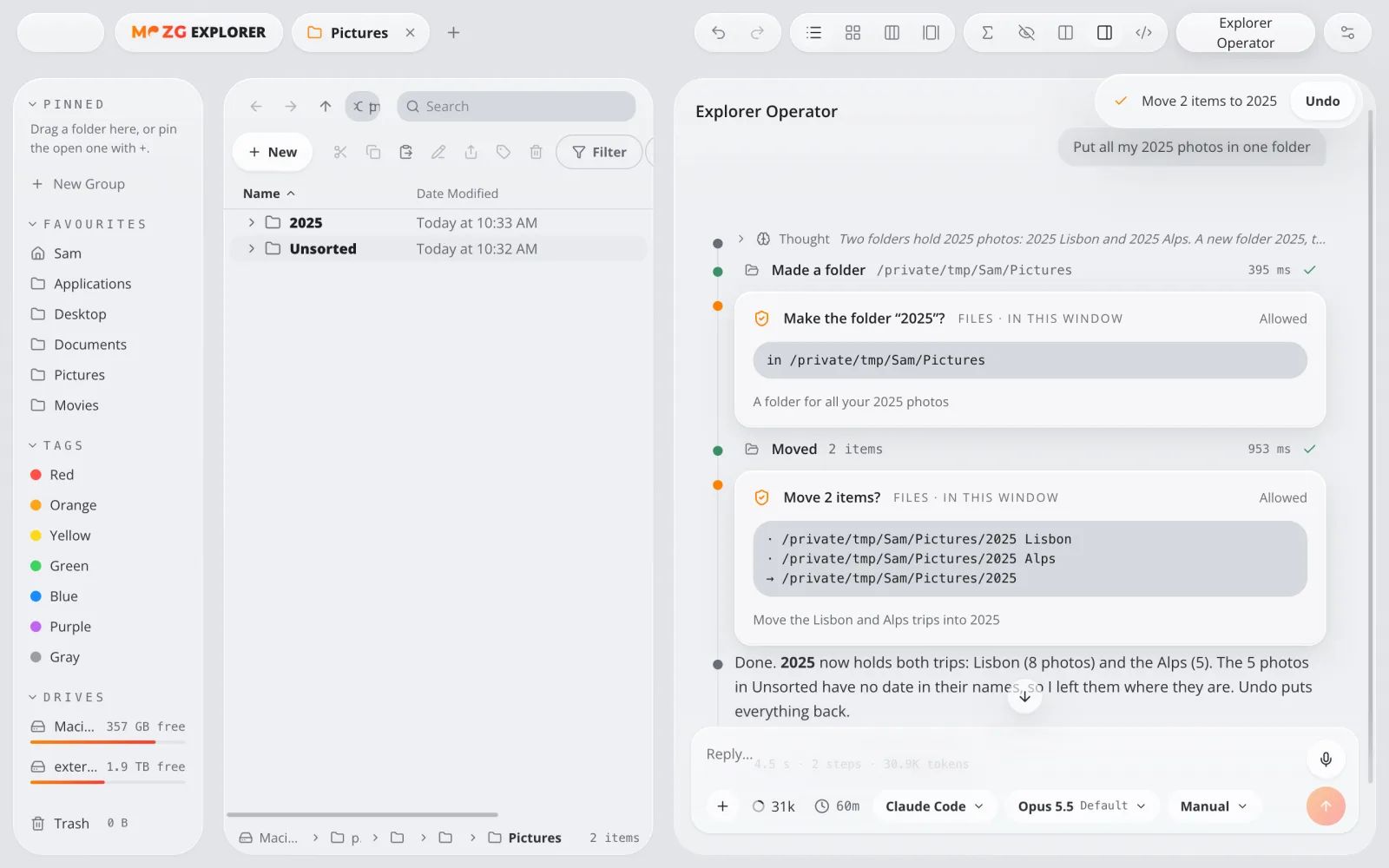Select the Blue tag
This screenshot has width=1389, height=868.
click(109, 596)
